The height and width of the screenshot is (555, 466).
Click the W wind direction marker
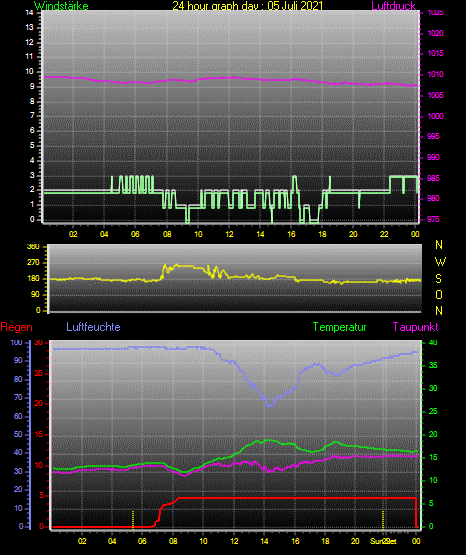440,262
